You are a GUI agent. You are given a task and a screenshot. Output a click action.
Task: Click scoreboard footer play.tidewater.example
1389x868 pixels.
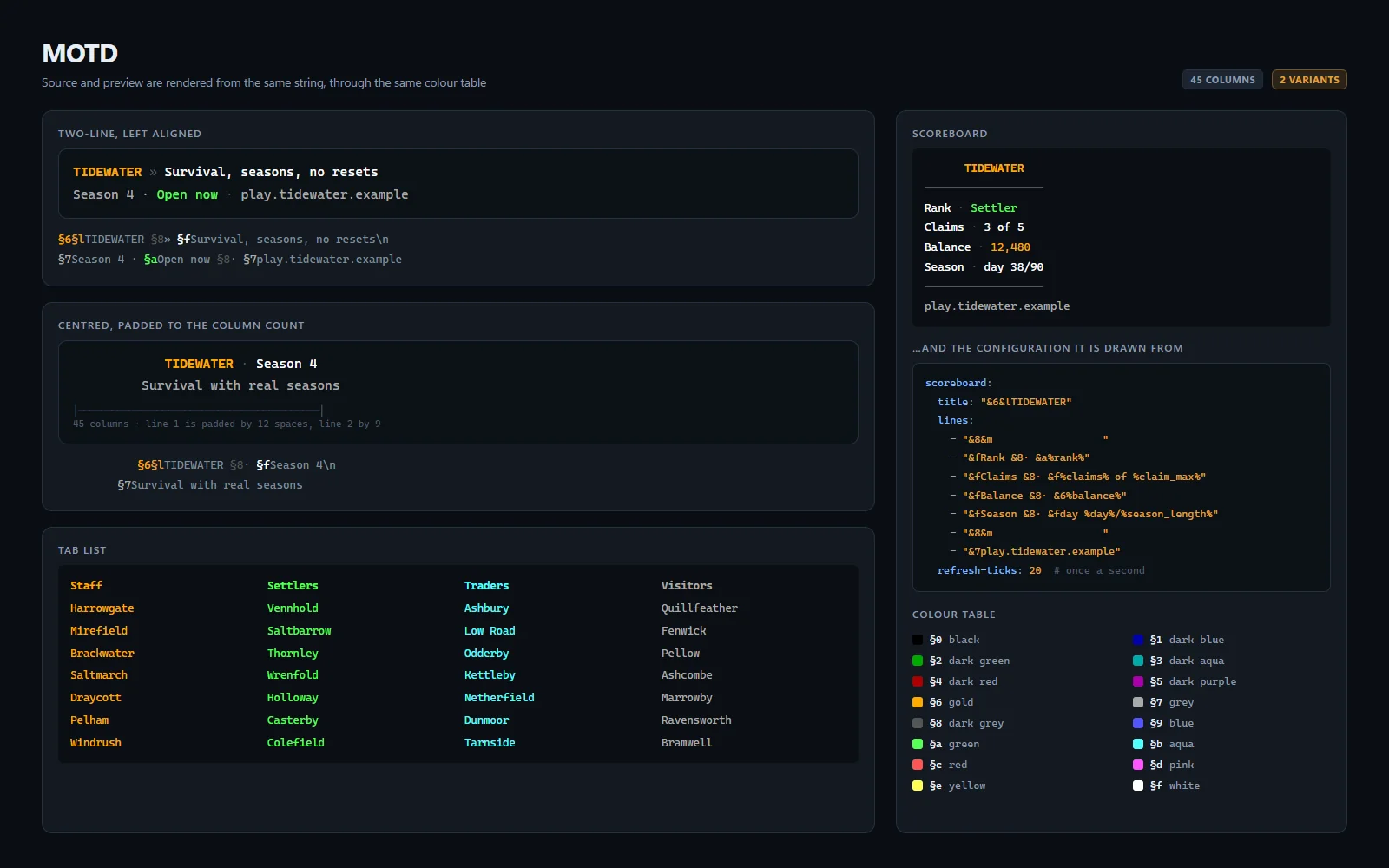[x=997, y=306]
